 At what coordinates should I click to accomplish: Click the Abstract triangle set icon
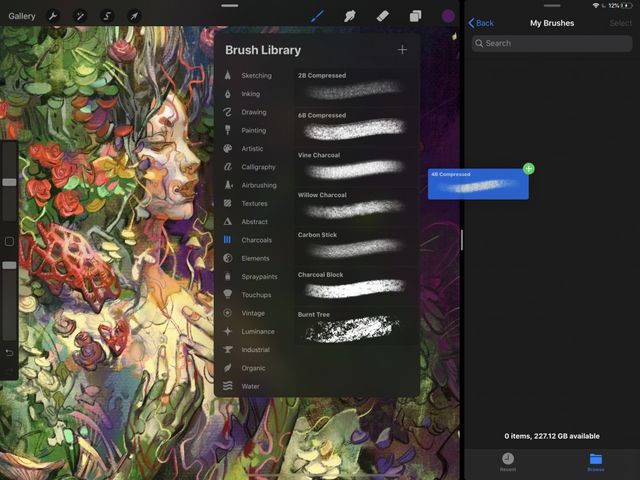228,222
